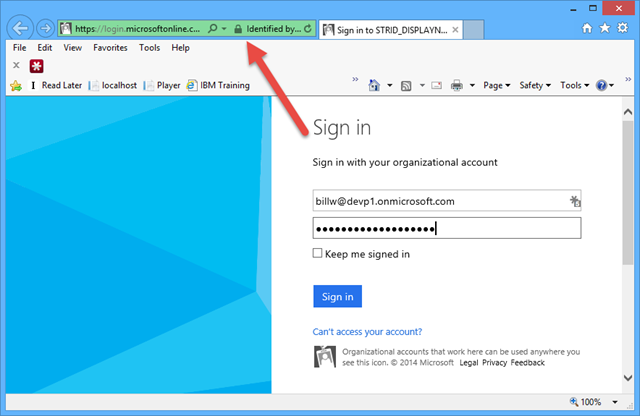Click the red LastPass asterisk icon
This screenshot has height=416, width=640.
point(36,65)
